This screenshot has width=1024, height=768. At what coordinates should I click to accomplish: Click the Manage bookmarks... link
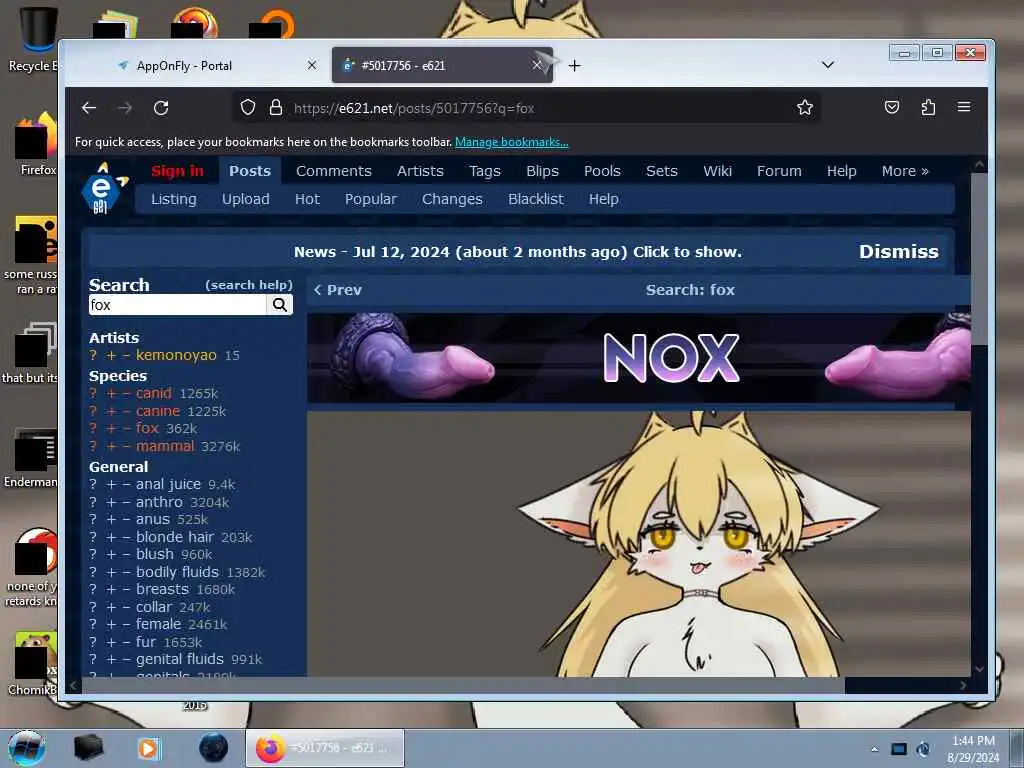click(511, 142)
